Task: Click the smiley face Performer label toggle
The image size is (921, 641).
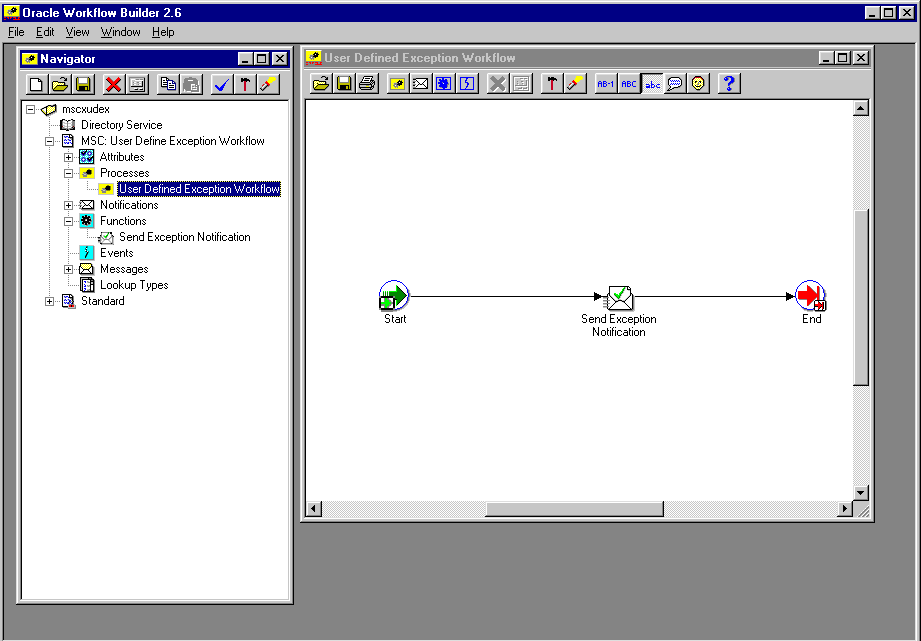Action: [698, 83]
